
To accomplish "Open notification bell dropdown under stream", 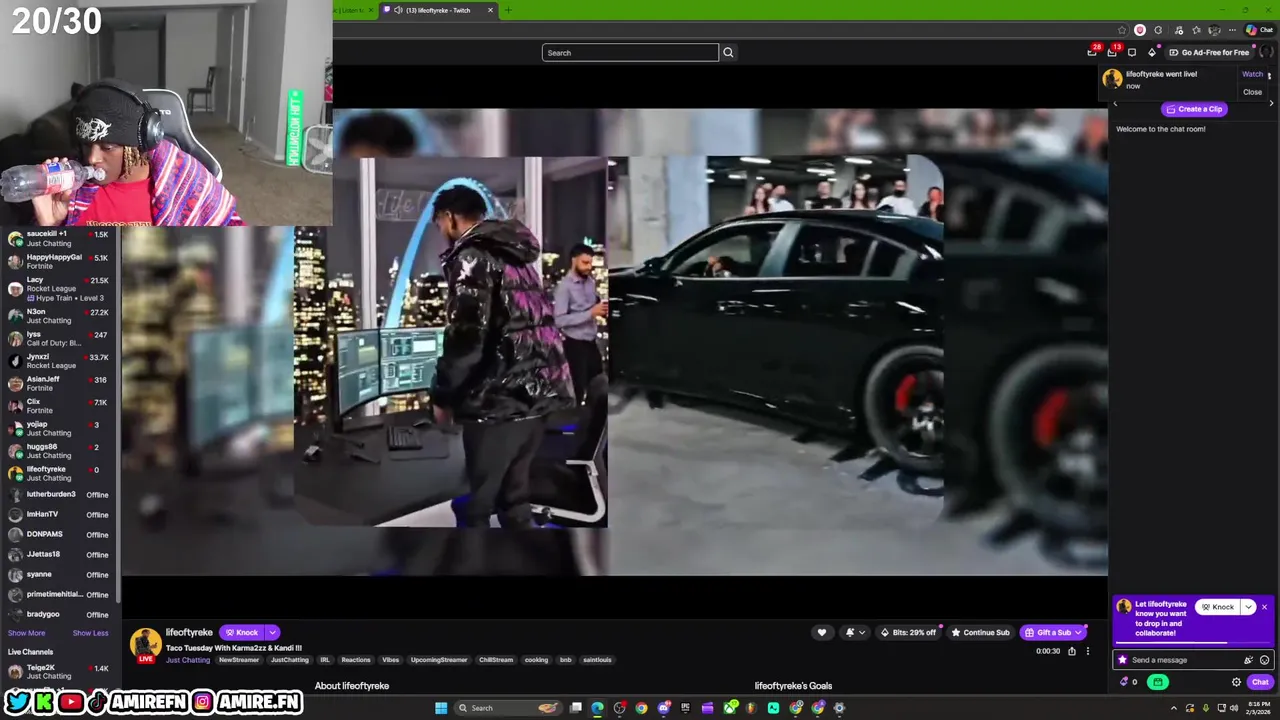I will [854, 632].
